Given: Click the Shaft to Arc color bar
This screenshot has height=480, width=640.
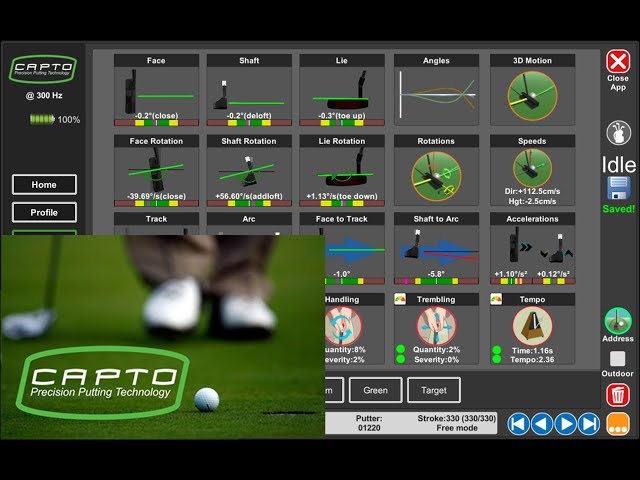Looking at the screenshot, I should [436, 281].
